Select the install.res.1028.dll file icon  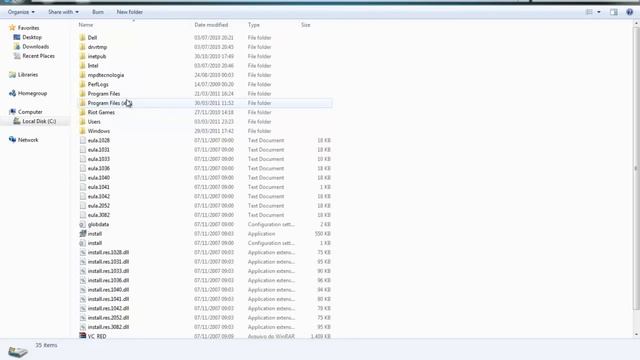pyautogui.click(x=82, y=253)
